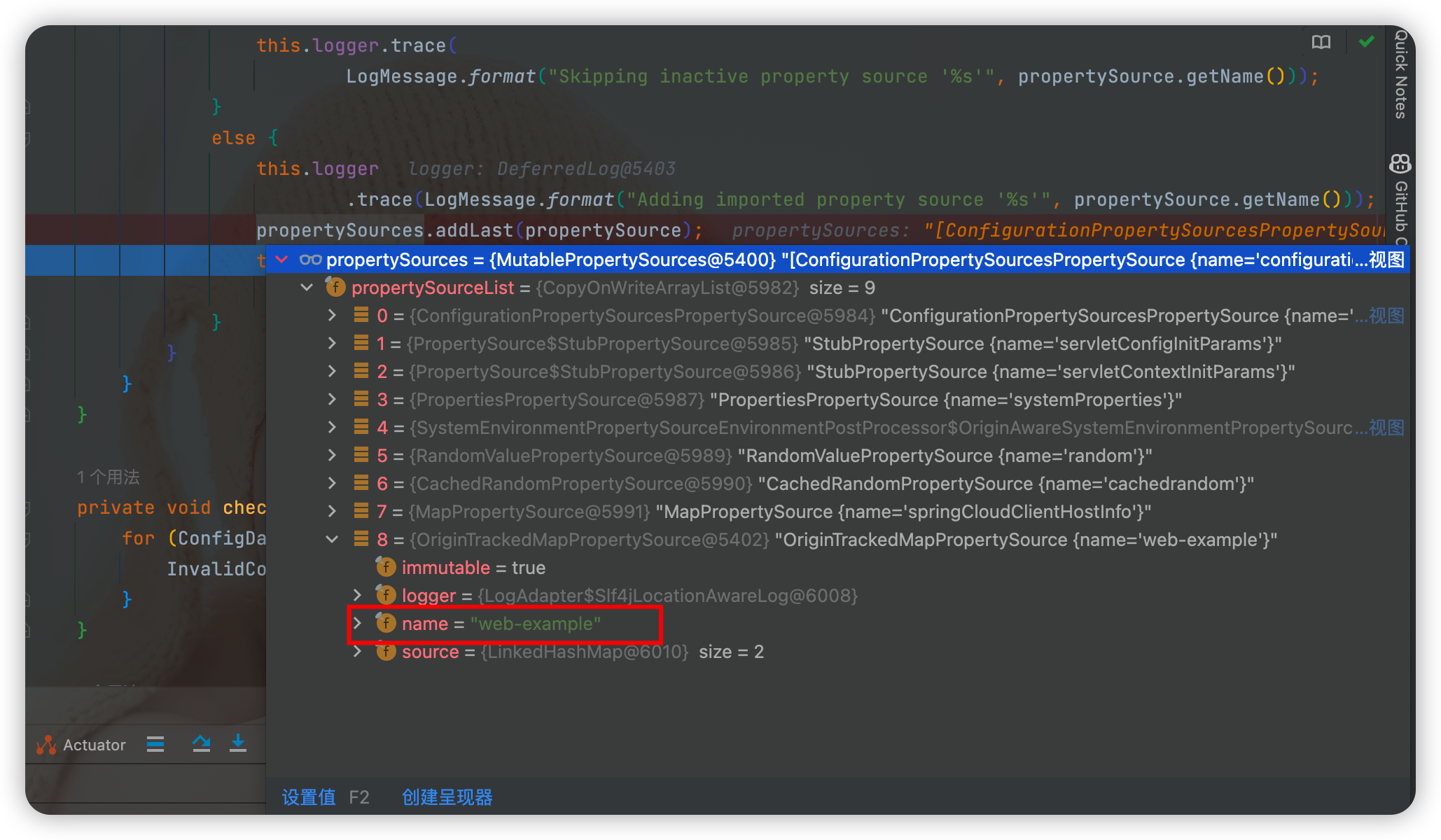1441x840 pixels.
Task: Open Reader Mode book icon
Action: coord(1321,43)
